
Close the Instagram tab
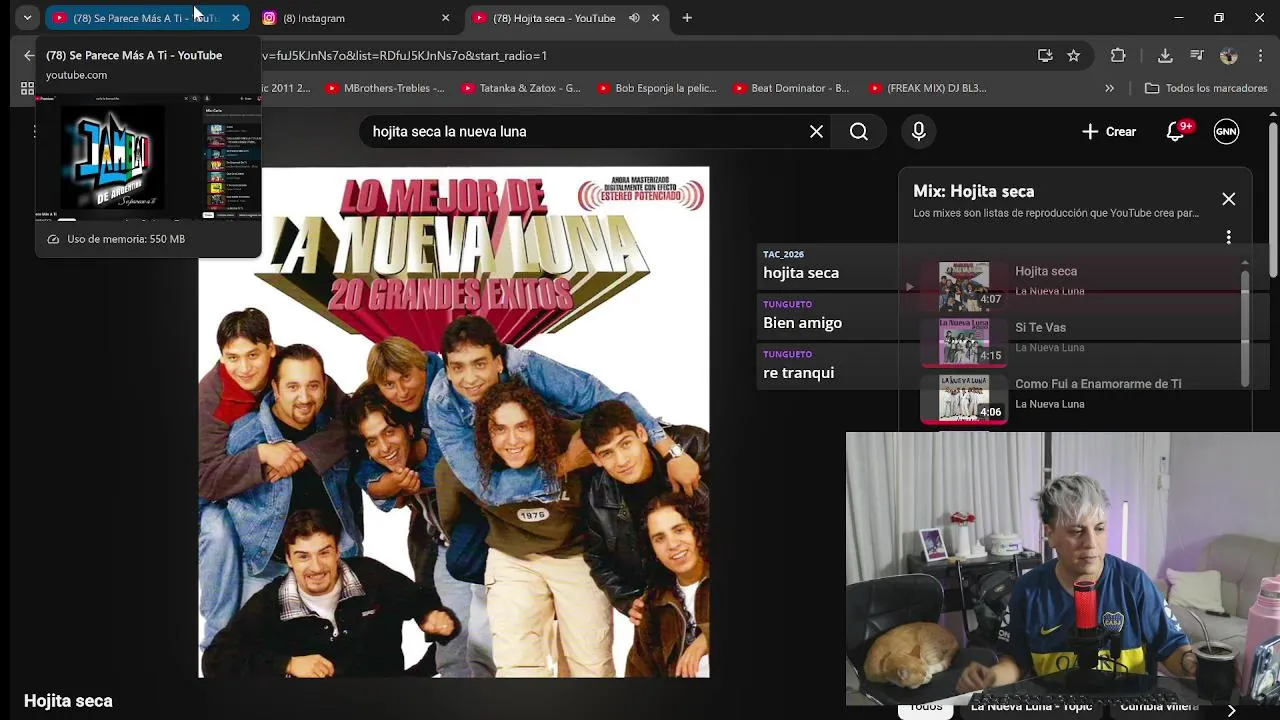[x=445, y=18]
